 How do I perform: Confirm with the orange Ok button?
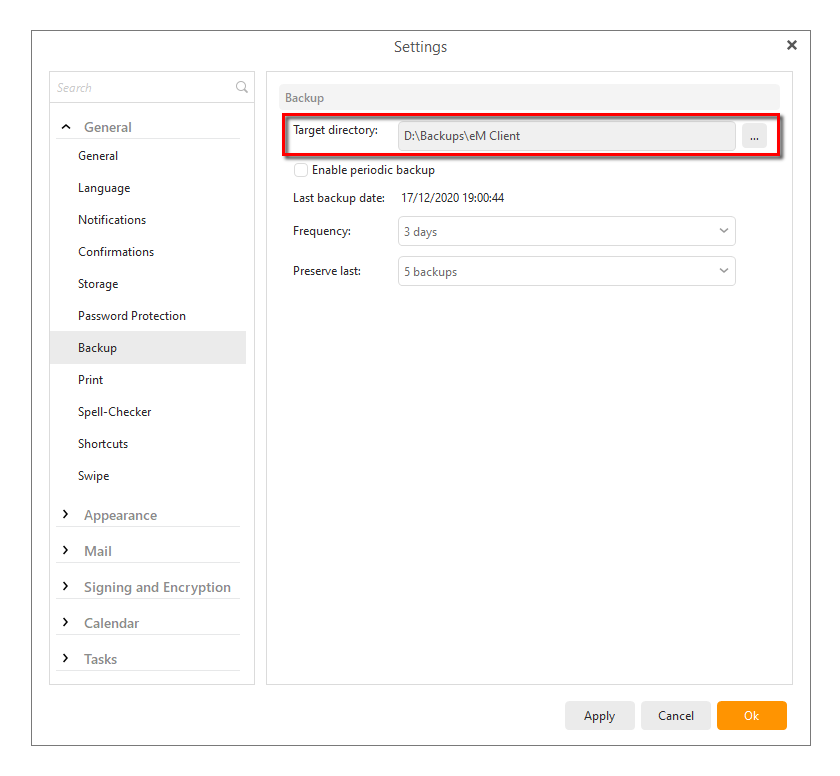(x=752, y=715)
